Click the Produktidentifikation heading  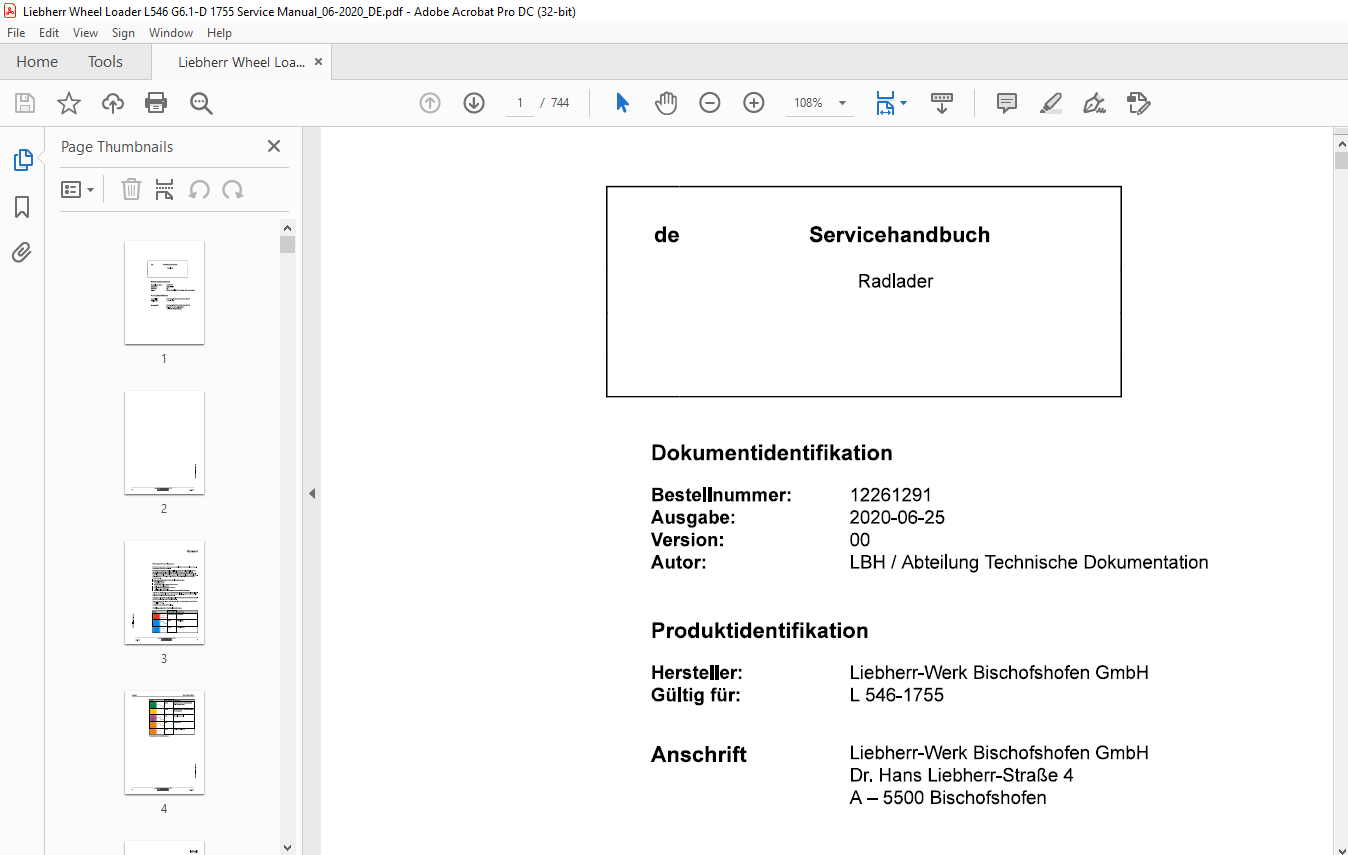pos(759,631)
